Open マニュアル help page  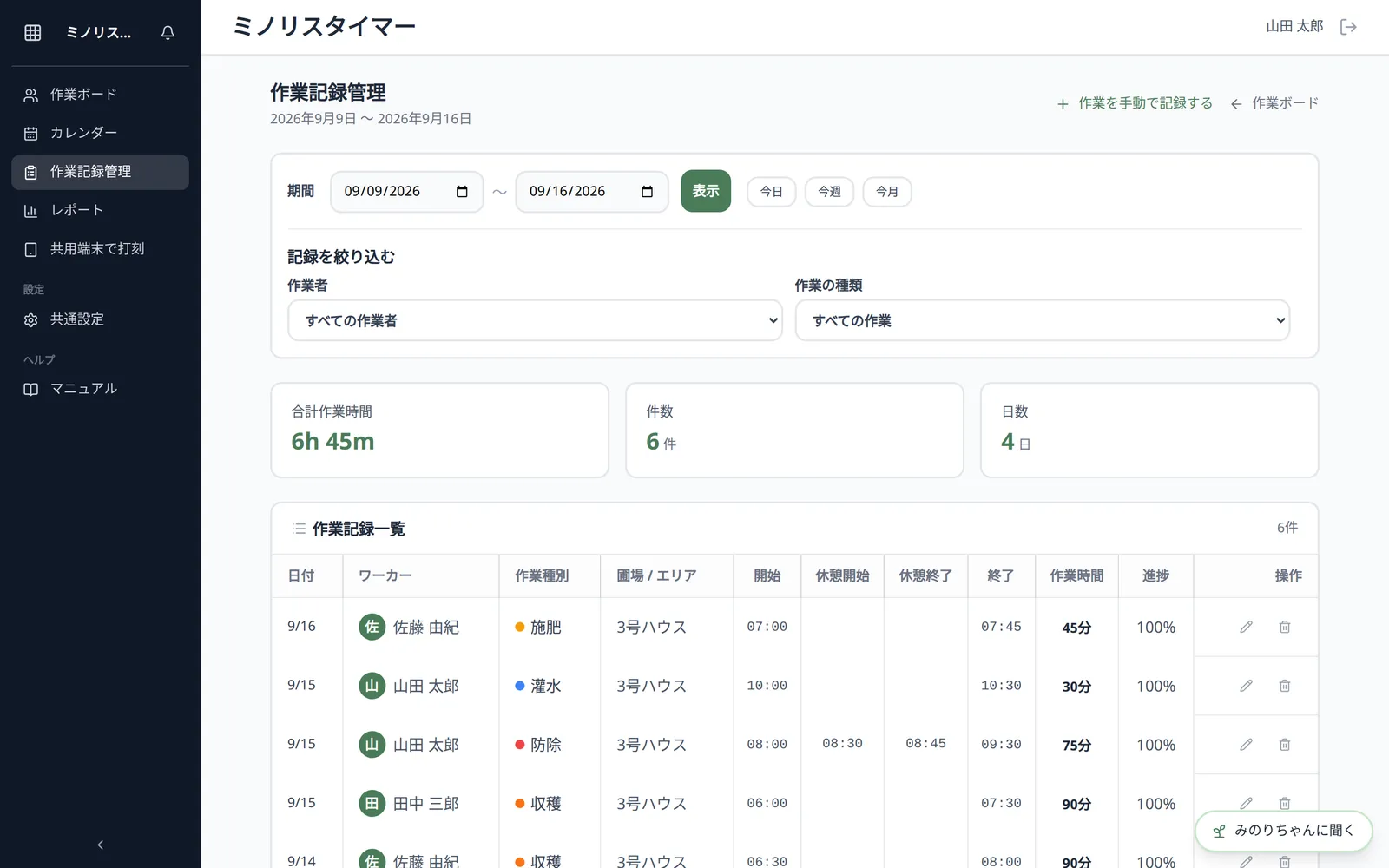[101, 389]
